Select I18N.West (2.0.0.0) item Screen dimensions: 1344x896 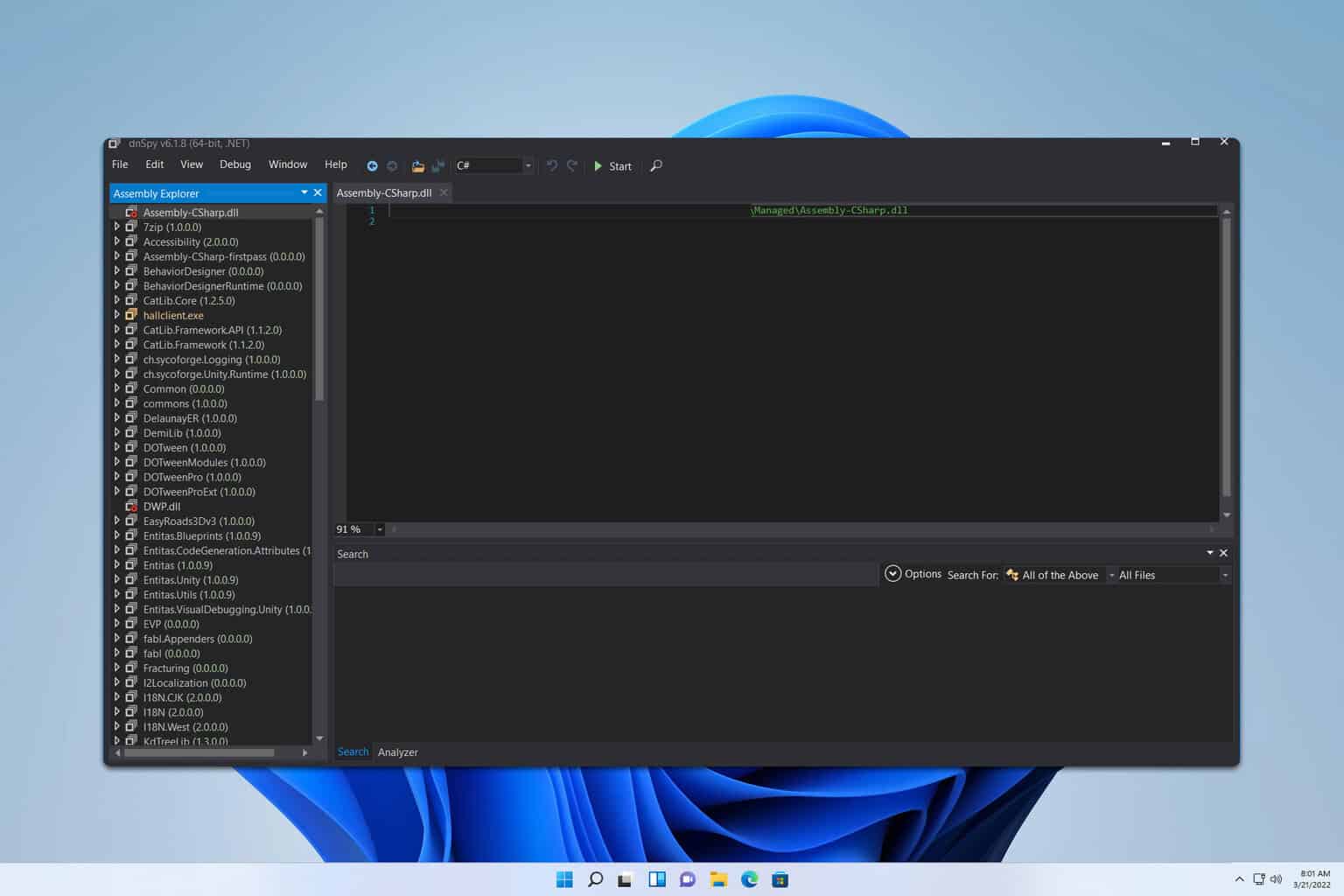(185, 726)
